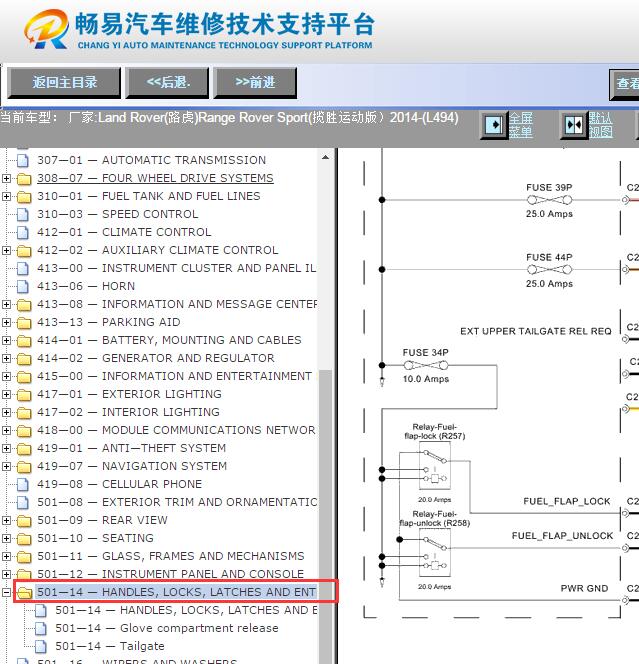The width and height of the screenshot is (639, 664).
Task: Click the default view icon
Action: pyautogui.click(x=574, y=125)
